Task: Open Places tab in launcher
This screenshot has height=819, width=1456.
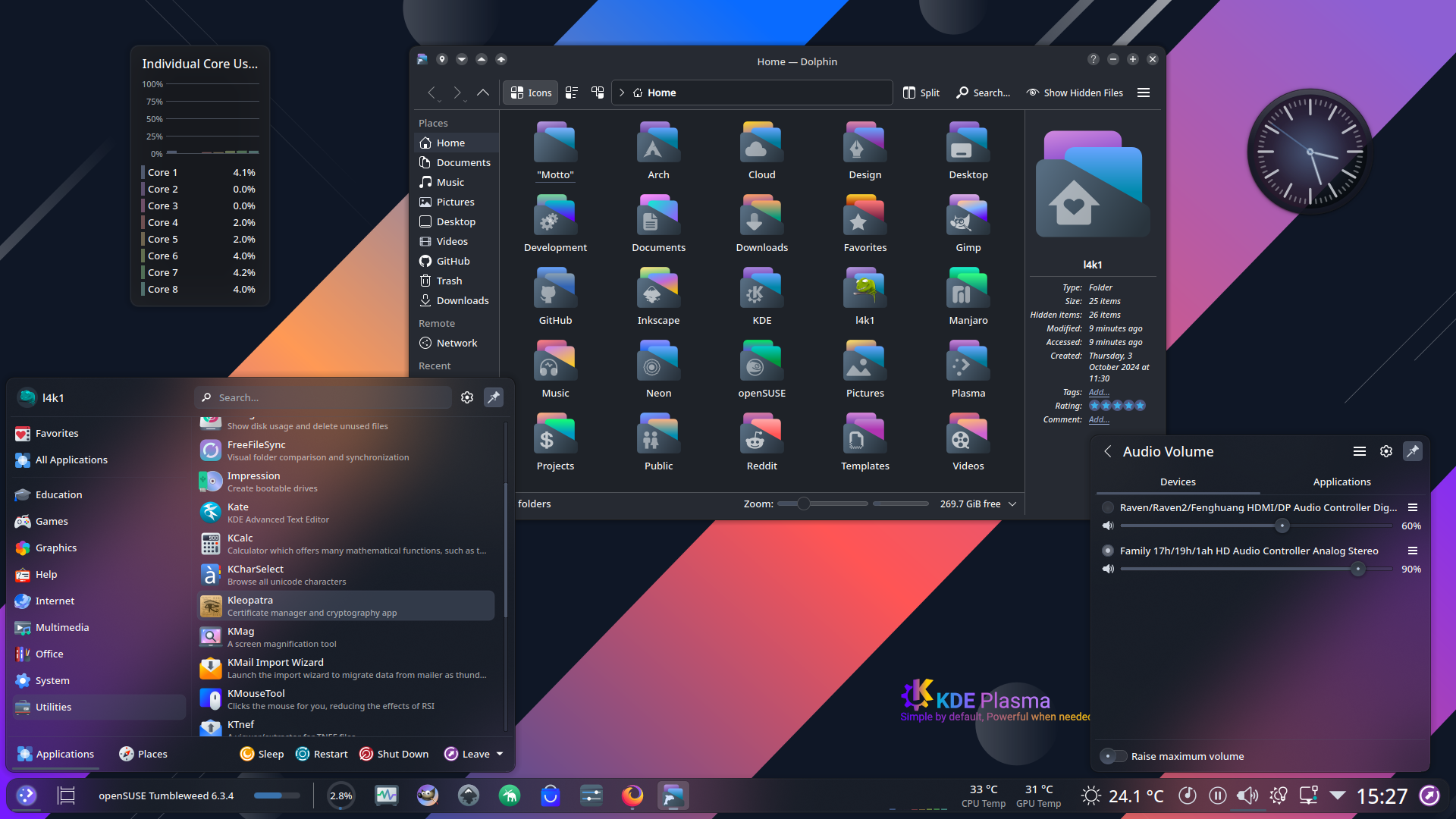Action: [143, 754]
